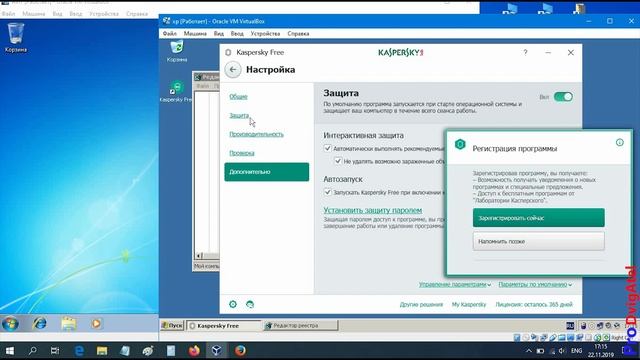Select Защита settings section

click(239, 116)
